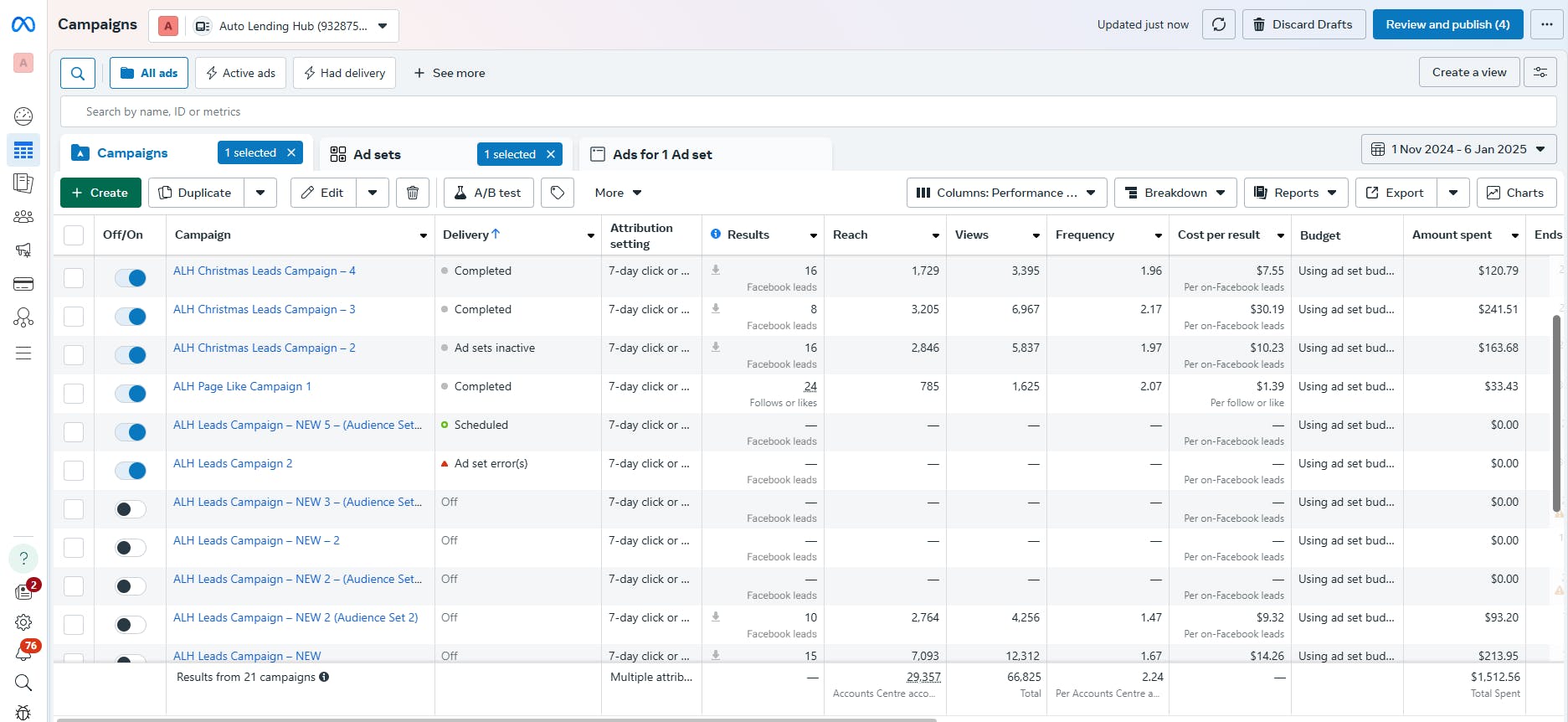Open the audiences people icon in sidebar
This screenshot has height=722, width=1568.
[23, 217]
